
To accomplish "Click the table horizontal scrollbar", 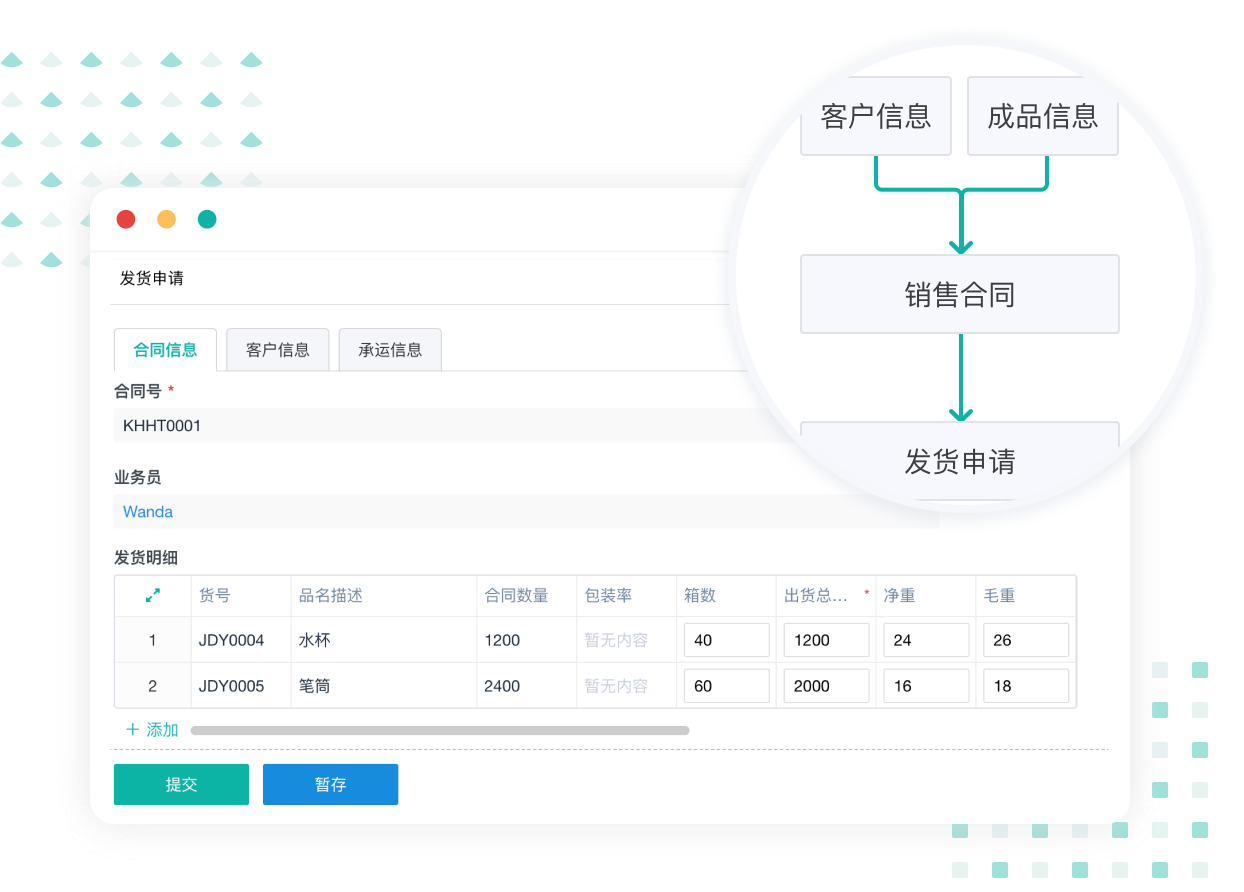I will pyautogui.click(x=440, y=731).
